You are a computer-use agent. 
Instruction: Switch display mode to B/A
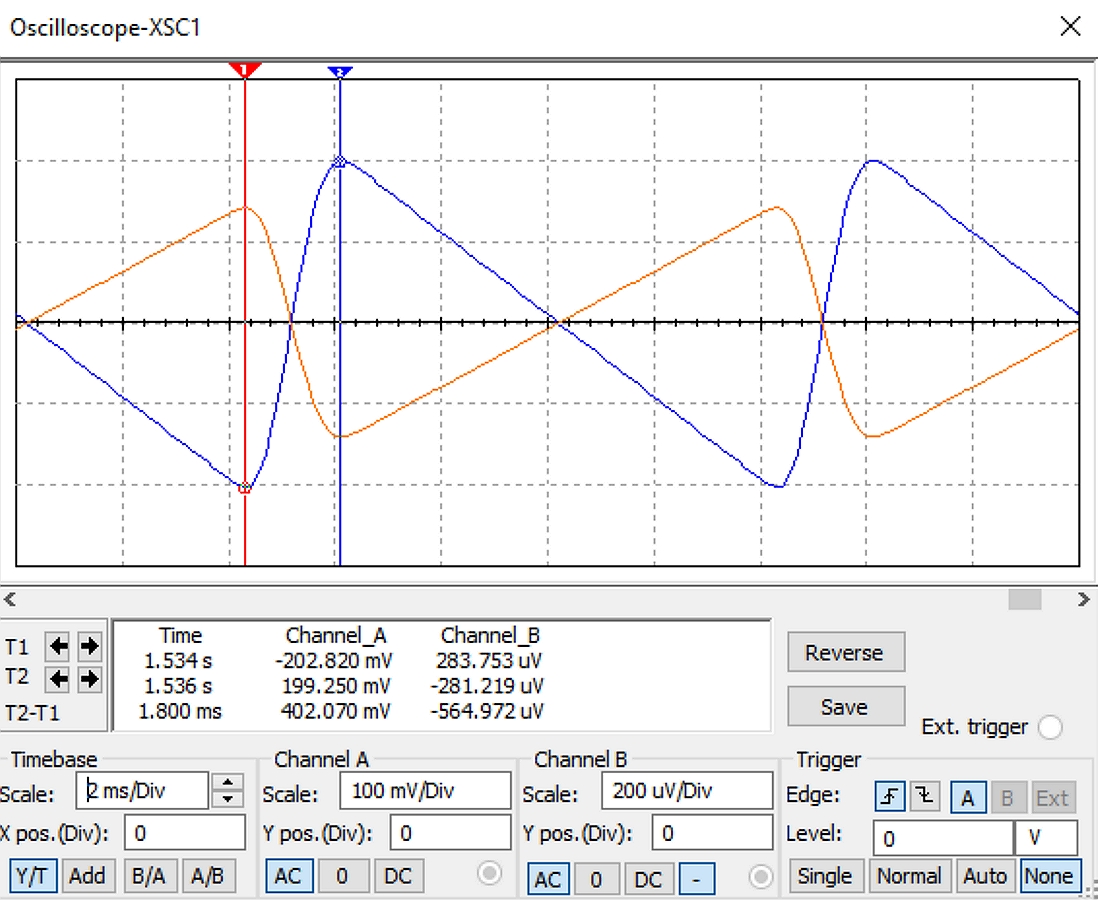tap(148, 876)
